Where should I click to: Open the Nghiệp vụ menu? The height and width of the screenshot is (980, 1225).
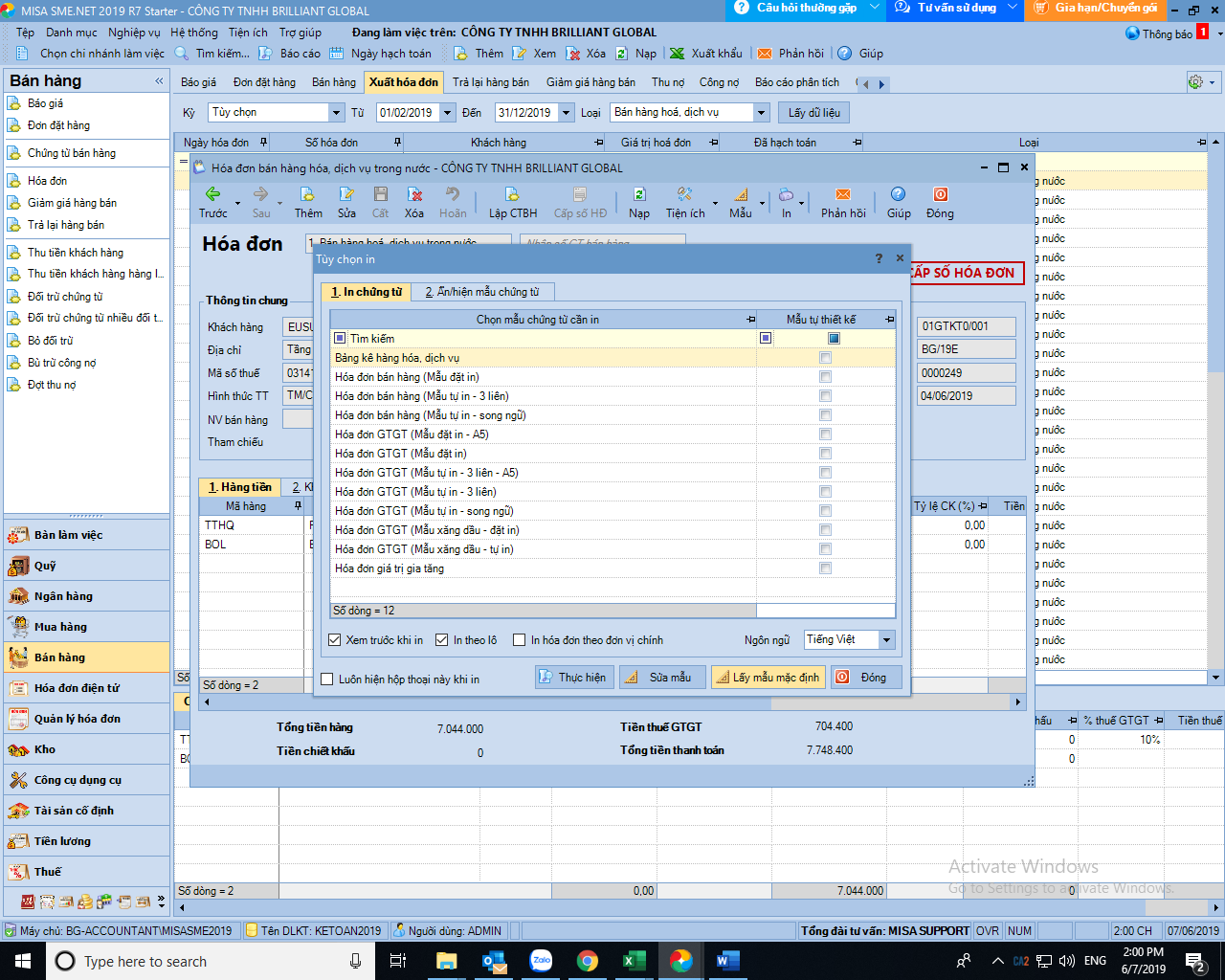point(134,33)
